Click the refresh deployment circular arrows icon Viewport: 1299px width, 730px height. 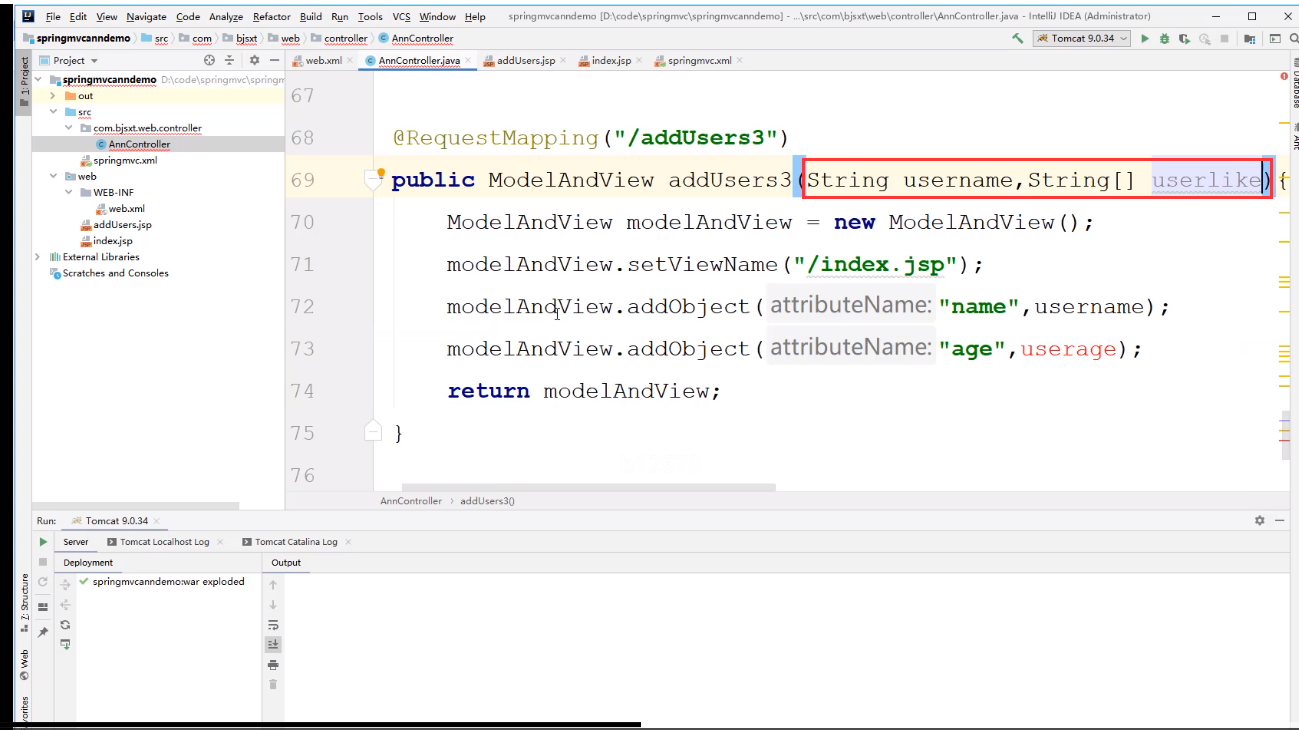pyautogui.click(x=65, y=624)
